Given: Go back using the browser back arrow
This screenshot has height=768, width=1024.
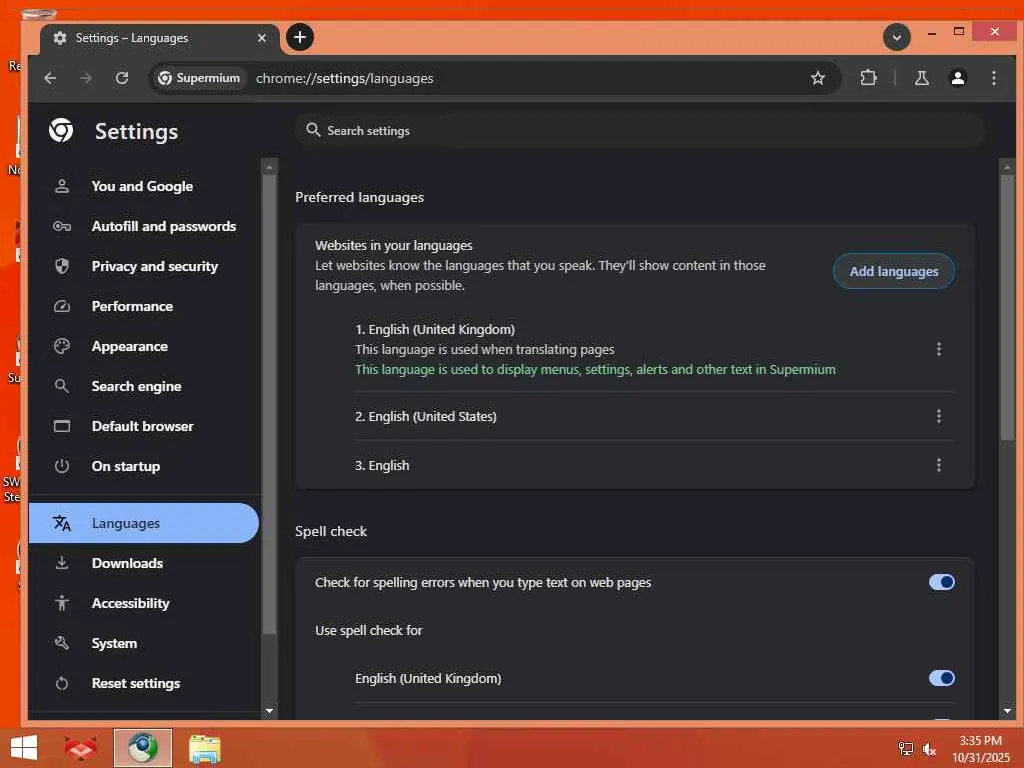Looking at the screenshot, I should pos(50,78).
